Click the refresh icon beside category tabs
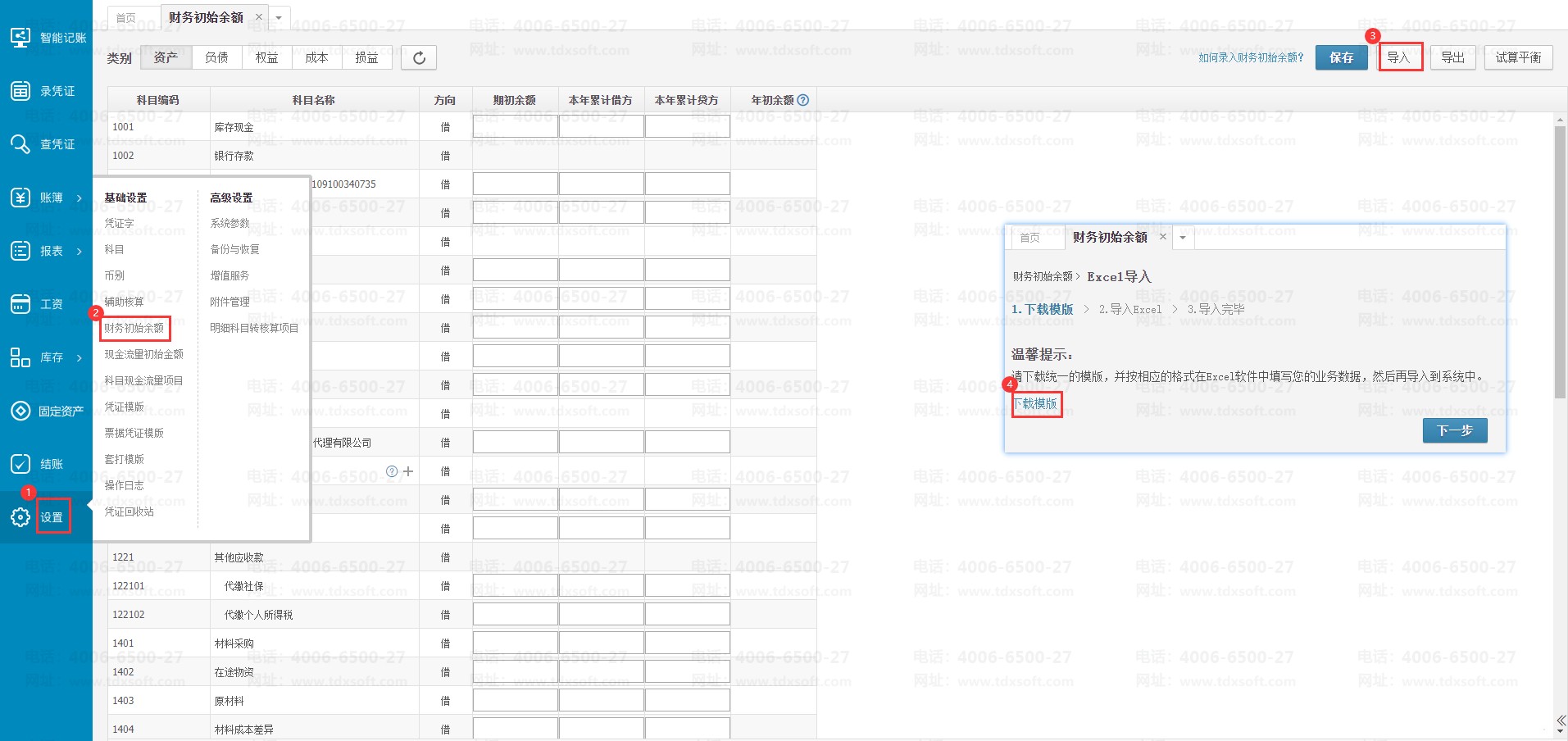Screen dimensions: 1568x741 pos(419,57)
